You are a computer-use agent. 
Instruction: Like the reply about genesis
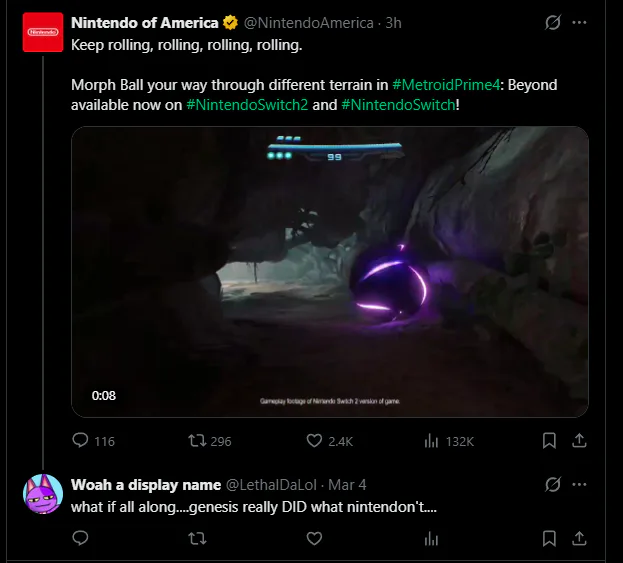pyautogui.click(x=314, y=538)
